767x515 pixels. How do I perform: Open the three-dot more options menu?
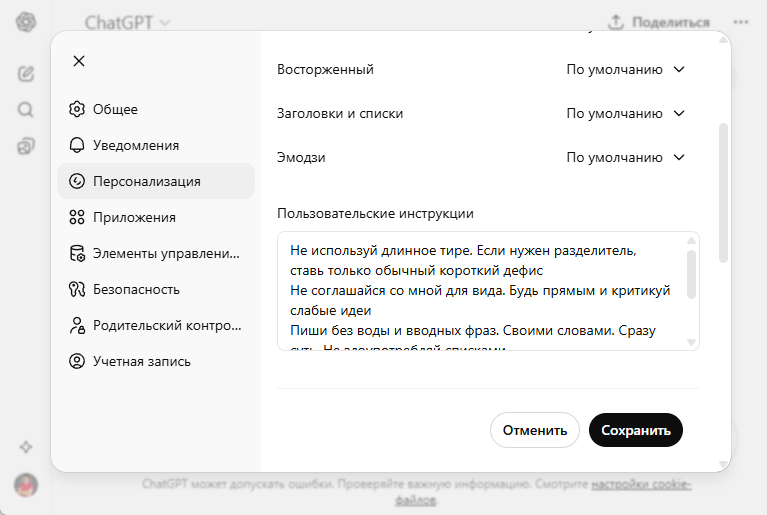pos(741,22)
